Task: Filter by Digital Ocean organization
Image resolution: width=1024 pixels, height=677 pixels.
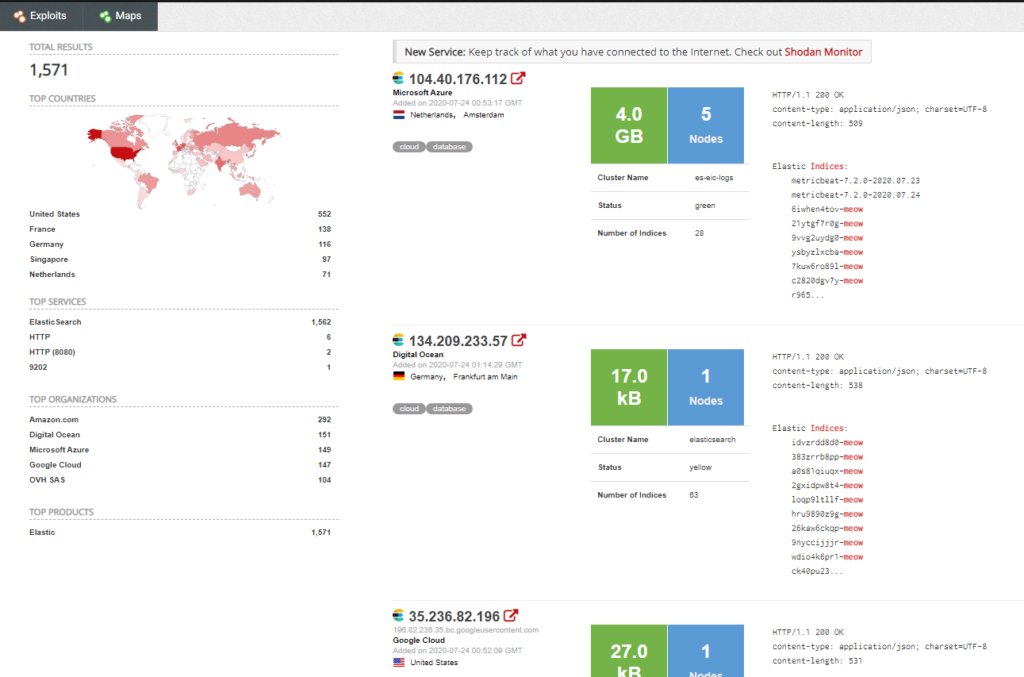Action: (55, 435)
